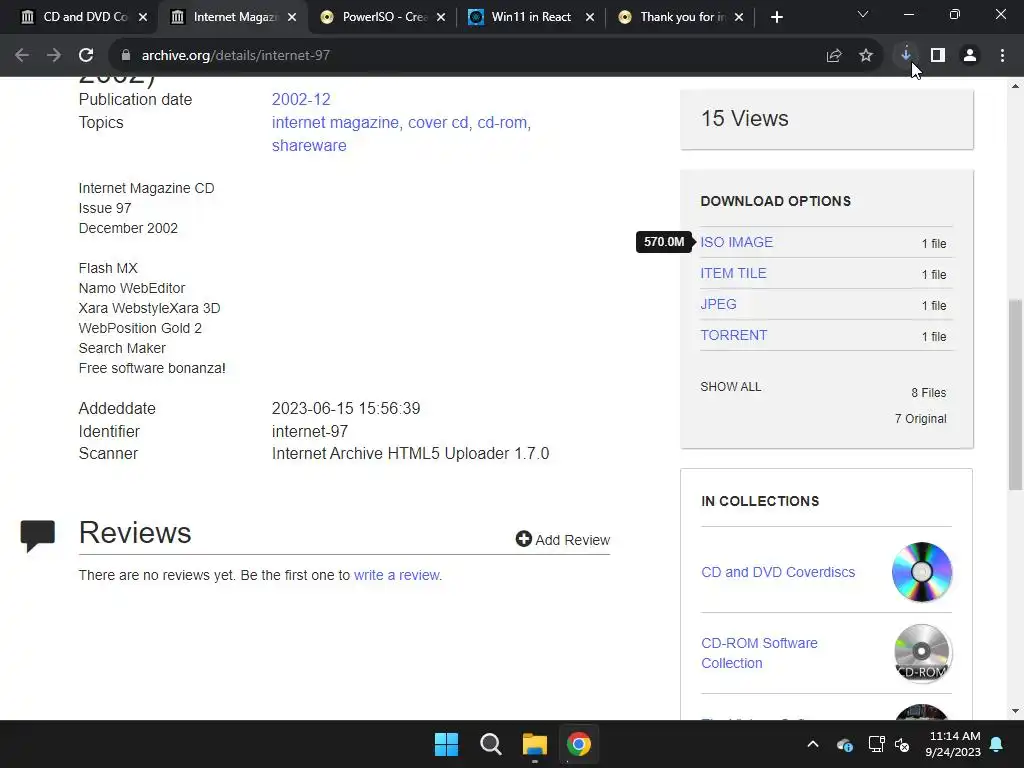Share this page via share icon
Viewport: 1024px width, 768px height.
coord(834,56)
